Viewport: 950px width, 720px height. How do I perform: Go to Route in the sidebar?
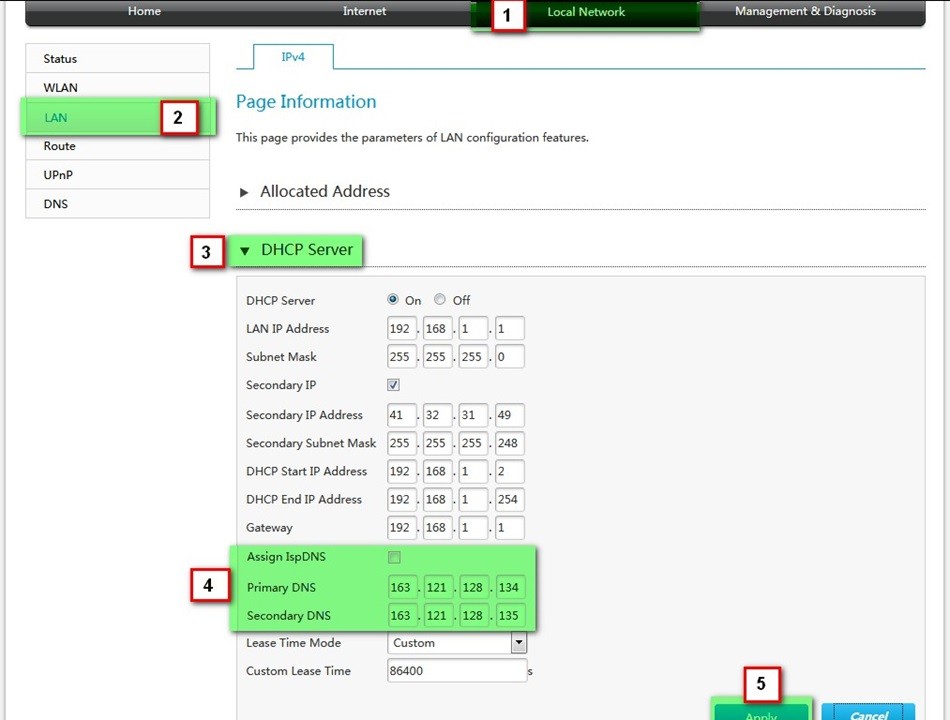pos(60,146)
